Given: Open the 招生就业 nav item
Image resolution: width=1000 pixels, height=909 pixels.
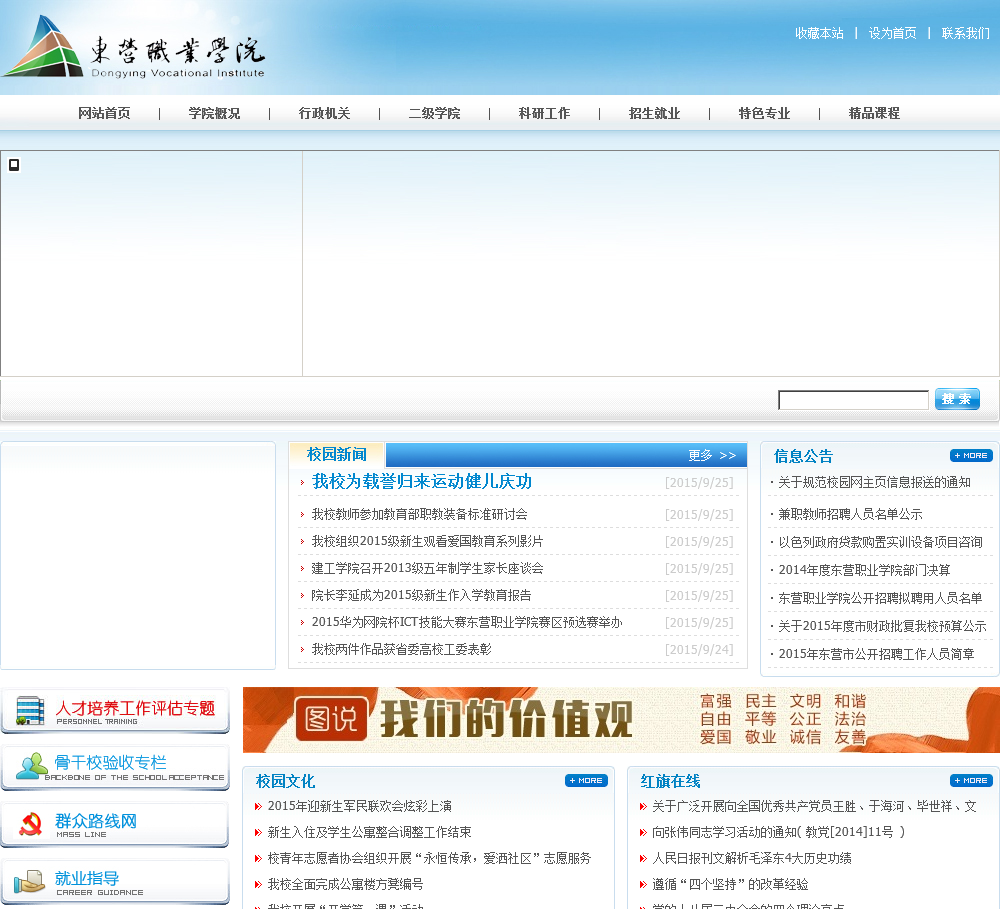Looking at the screenshot, I should point(654,114).
